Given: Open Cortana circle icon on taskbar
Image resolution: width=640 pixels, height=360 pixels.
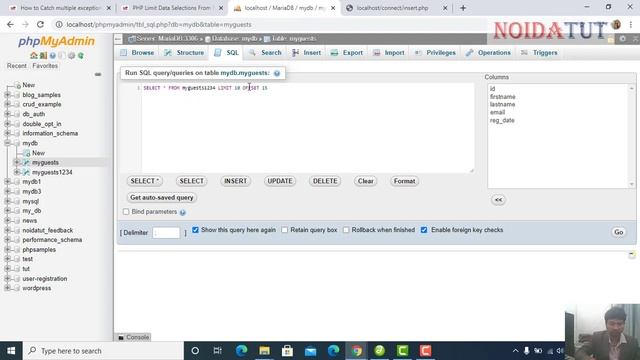Looking at the screenshot, I should coord(195,351).
